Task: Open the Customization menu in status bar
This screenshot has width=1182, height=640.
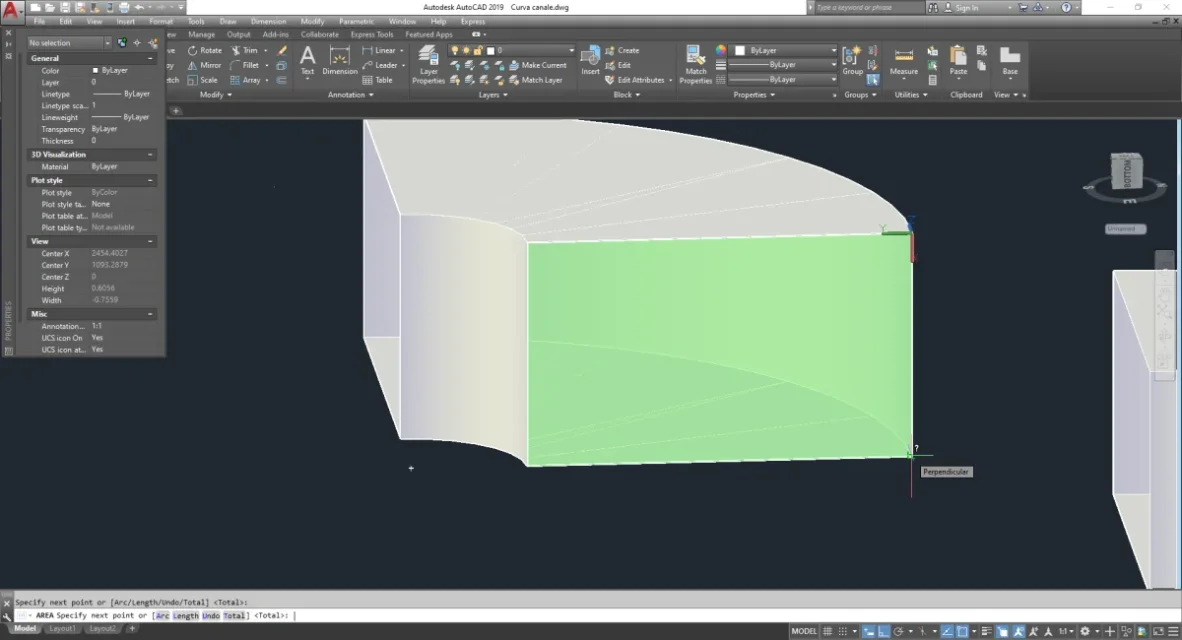Action: (1173, 631)
